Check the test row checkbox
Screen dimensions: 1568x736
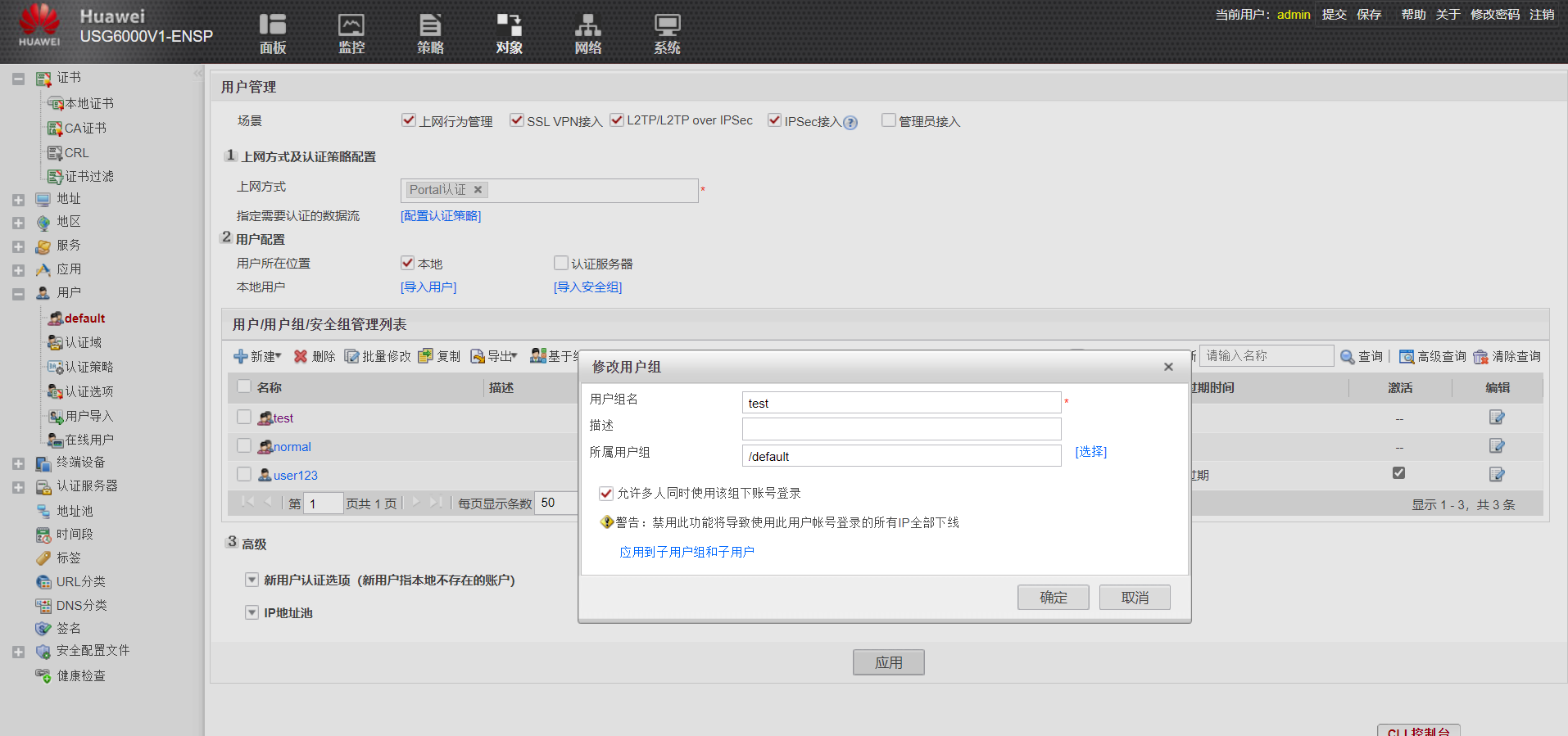pyautogui.click(x=244, y=417)
